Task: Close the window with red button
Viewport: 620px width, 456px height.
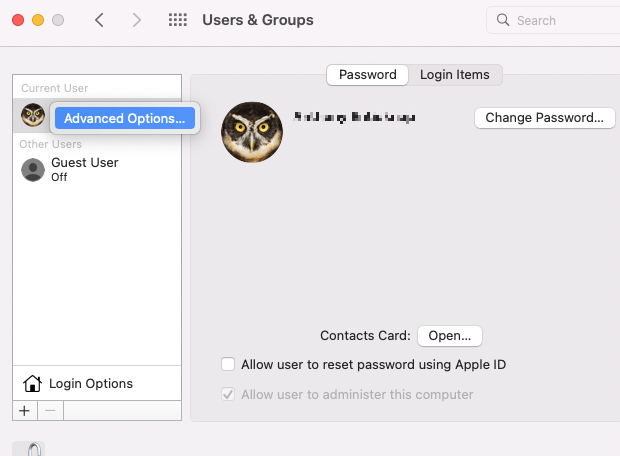Action: click(x=18, y=20)
